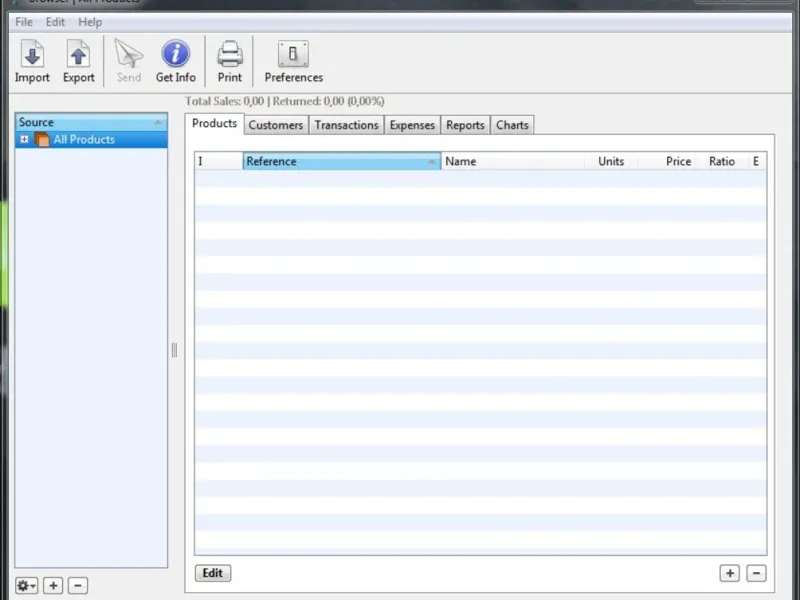The height and width of the screenshot is (600, 800).
Task: Add a new source with the plus button
Action: click(53, 586)
